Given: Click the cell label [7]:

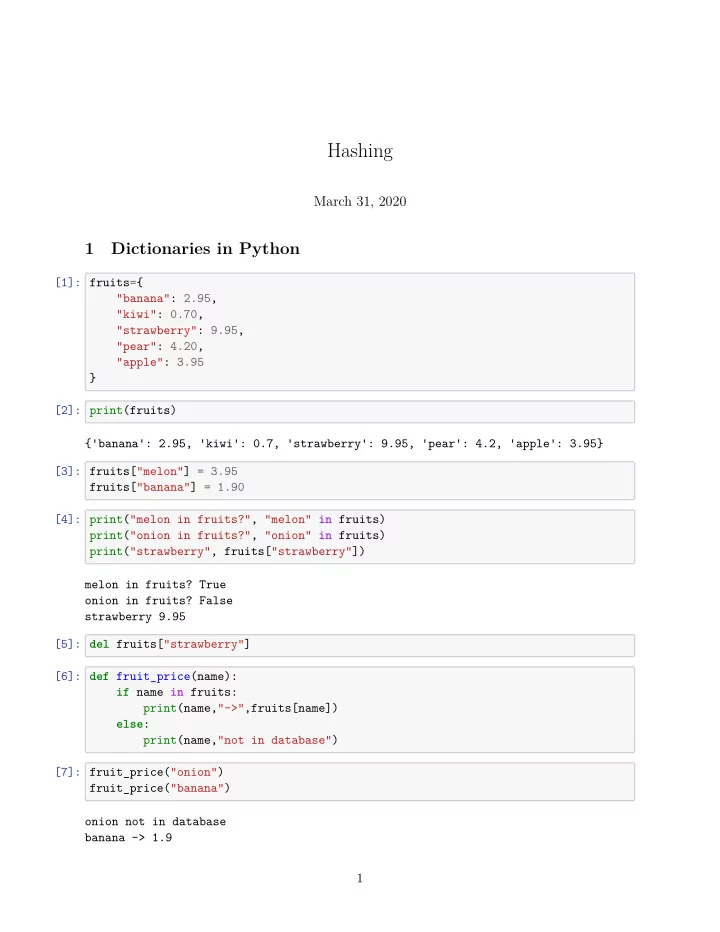Looking at the screenshot, I should pos(68,772).
